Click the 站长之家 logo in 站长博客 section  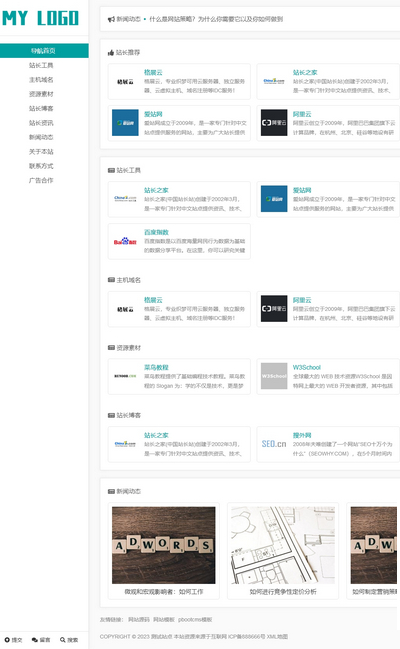[125, 444]
